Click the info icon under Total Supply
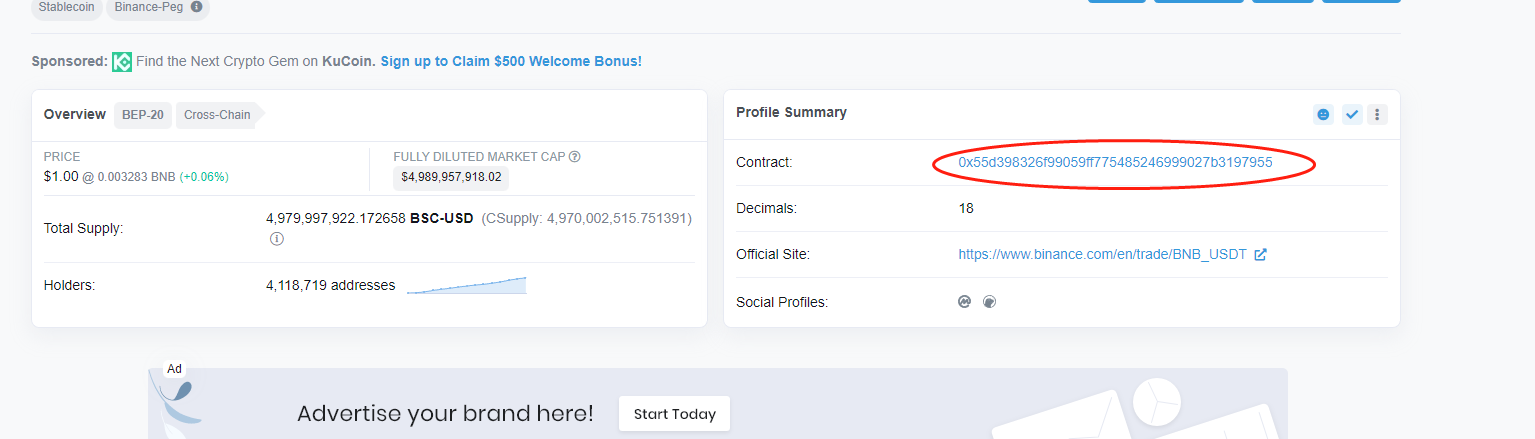 point(277,239)
